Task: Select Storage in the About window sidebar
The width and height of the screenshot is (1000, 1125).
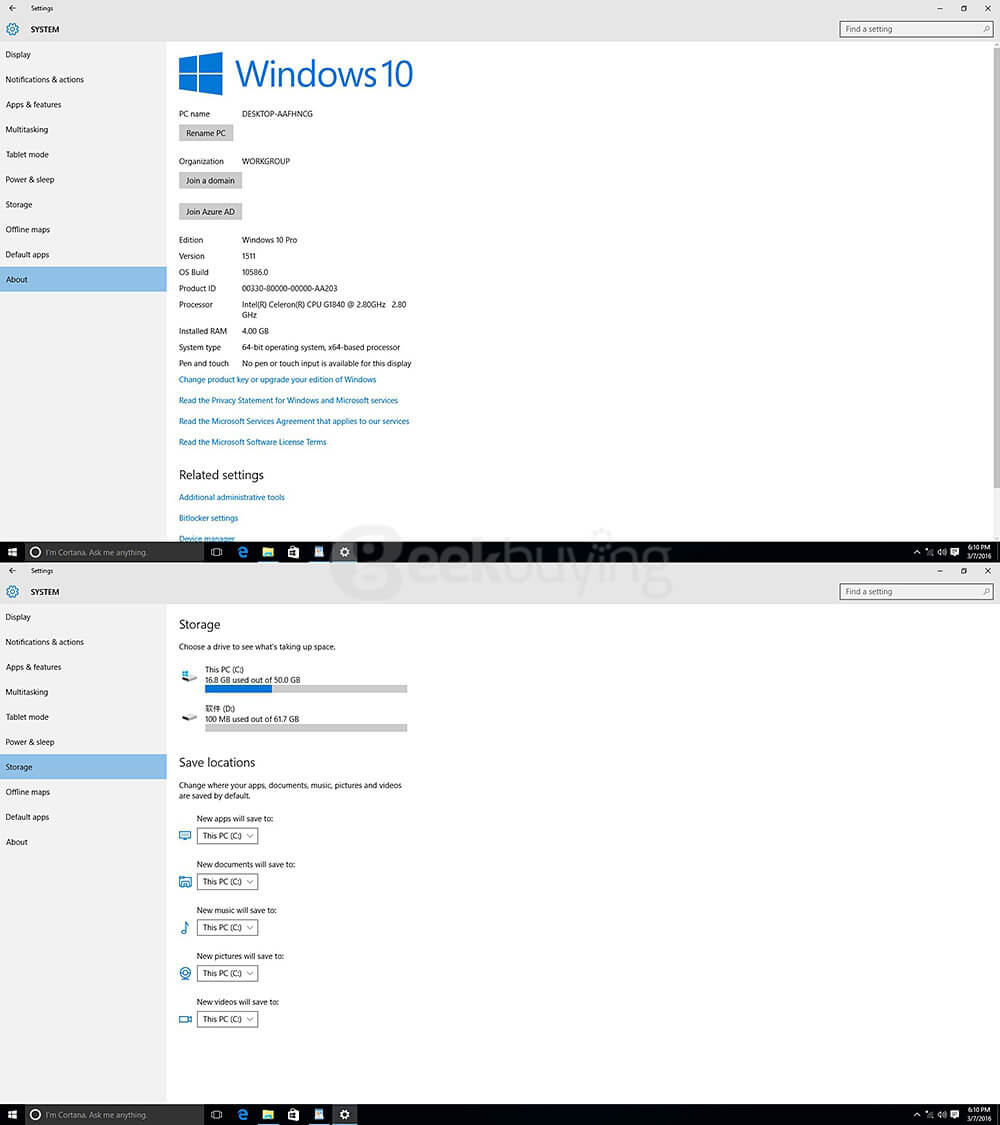Action: tap(83, 204)
